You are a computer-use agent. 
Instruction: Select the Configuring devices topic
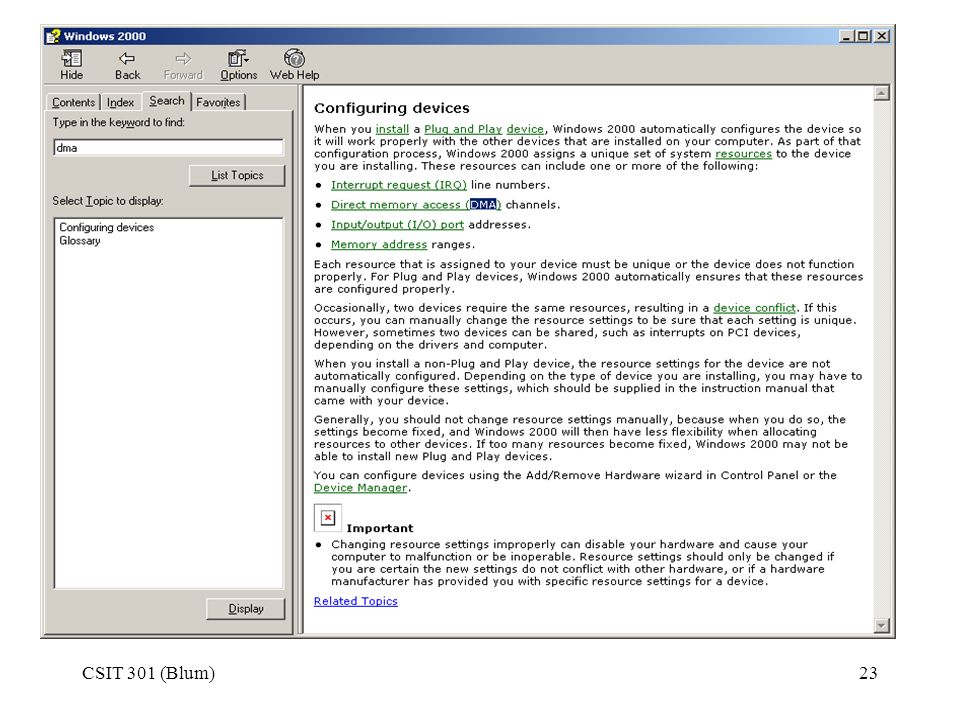pos(107,227)
